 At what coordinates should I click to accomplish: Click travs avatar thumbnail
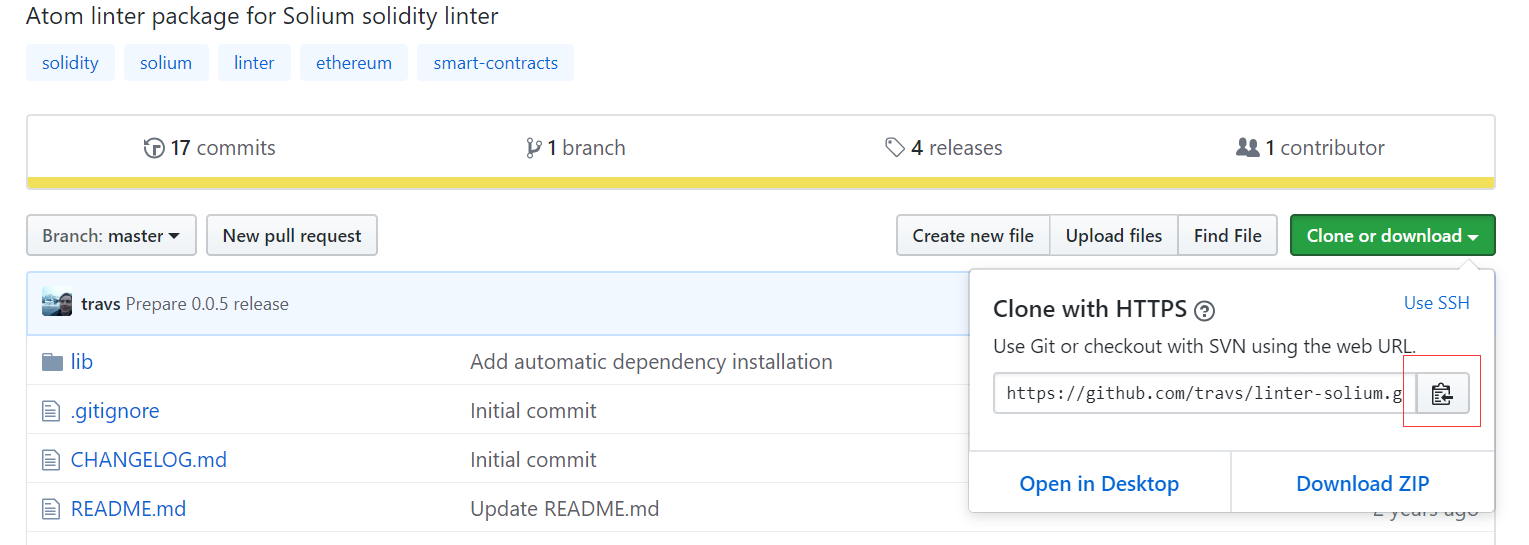57,303
